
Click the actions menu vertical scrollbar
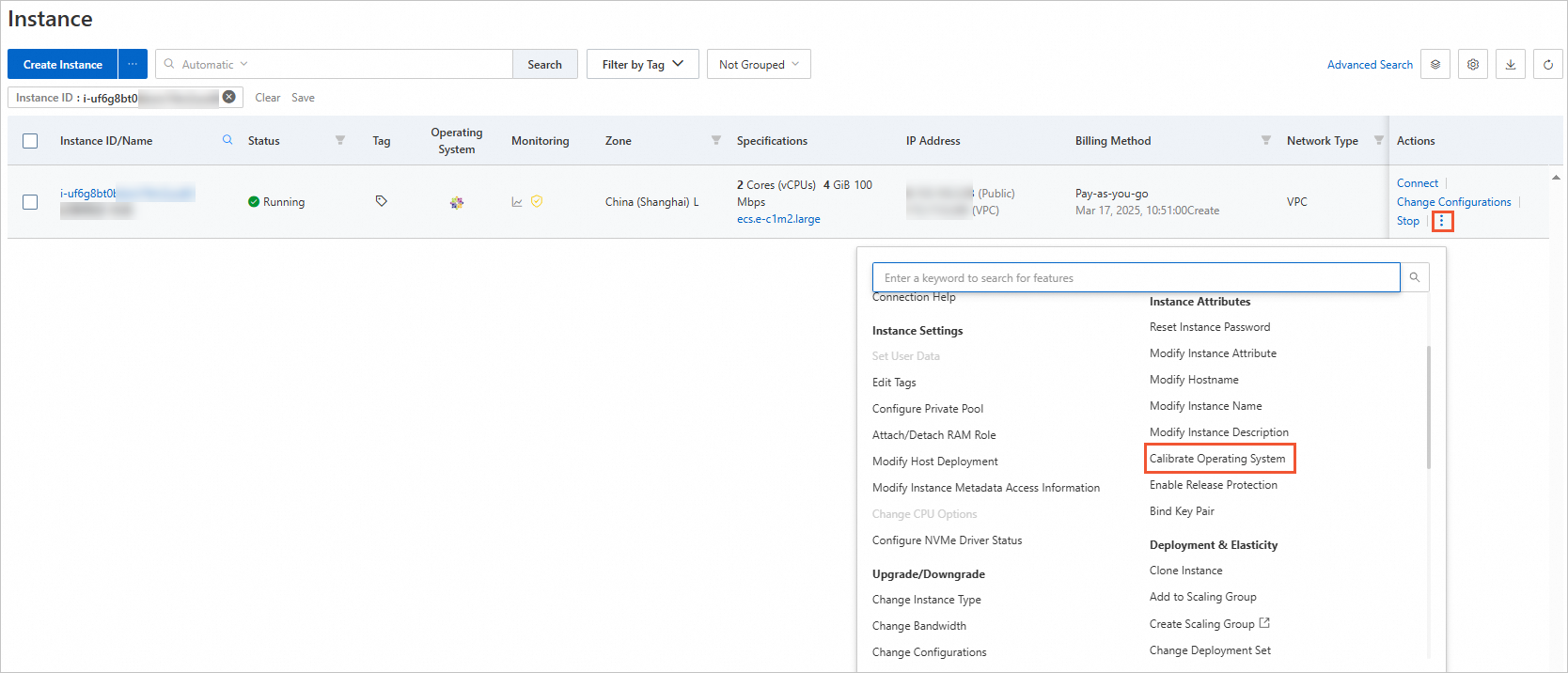click(x=1428, y=407)
